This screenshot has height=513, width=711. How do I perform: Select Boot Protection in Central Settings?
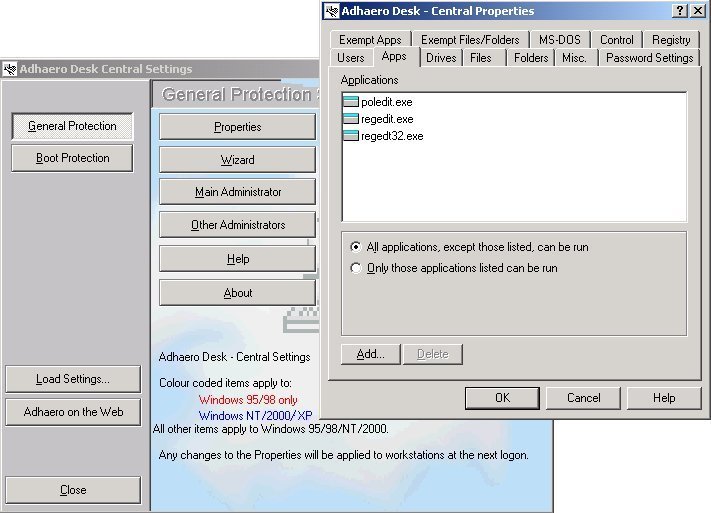(72, 158)
